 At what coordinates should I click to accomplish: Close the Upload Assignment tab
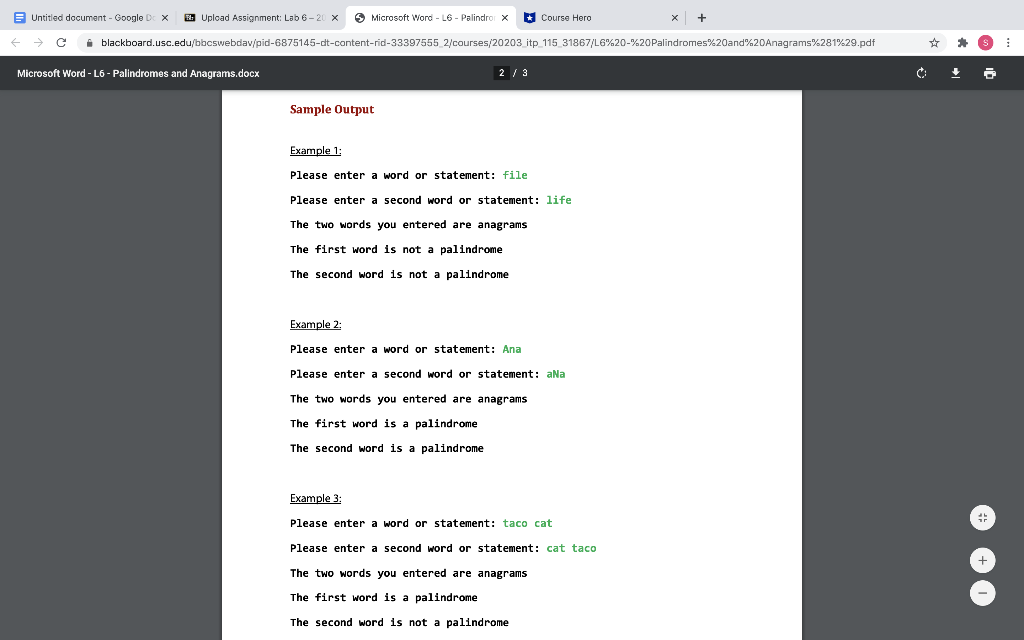335,18
